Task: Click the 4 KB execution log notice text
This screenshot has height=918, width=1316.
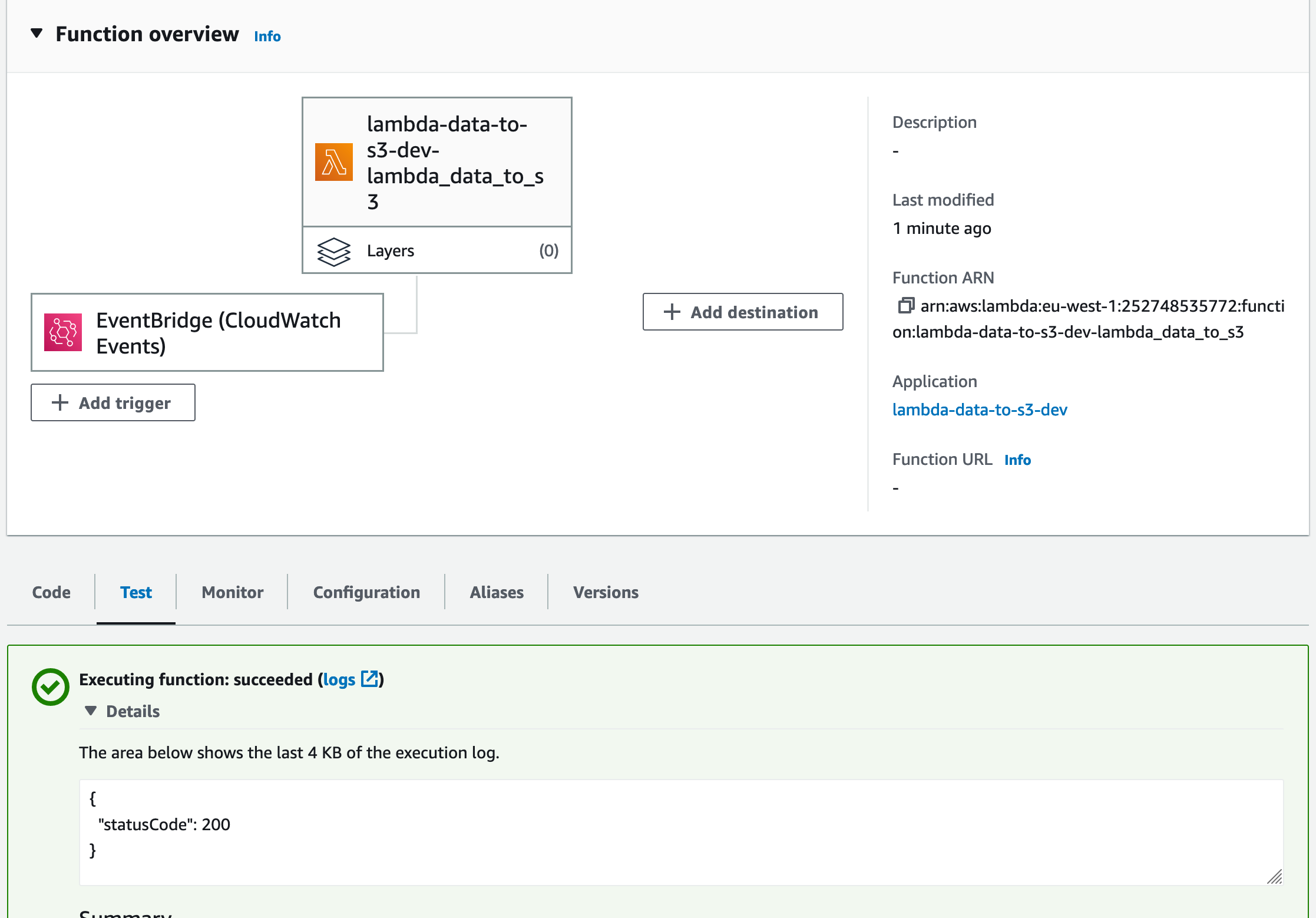Action: 289,752
